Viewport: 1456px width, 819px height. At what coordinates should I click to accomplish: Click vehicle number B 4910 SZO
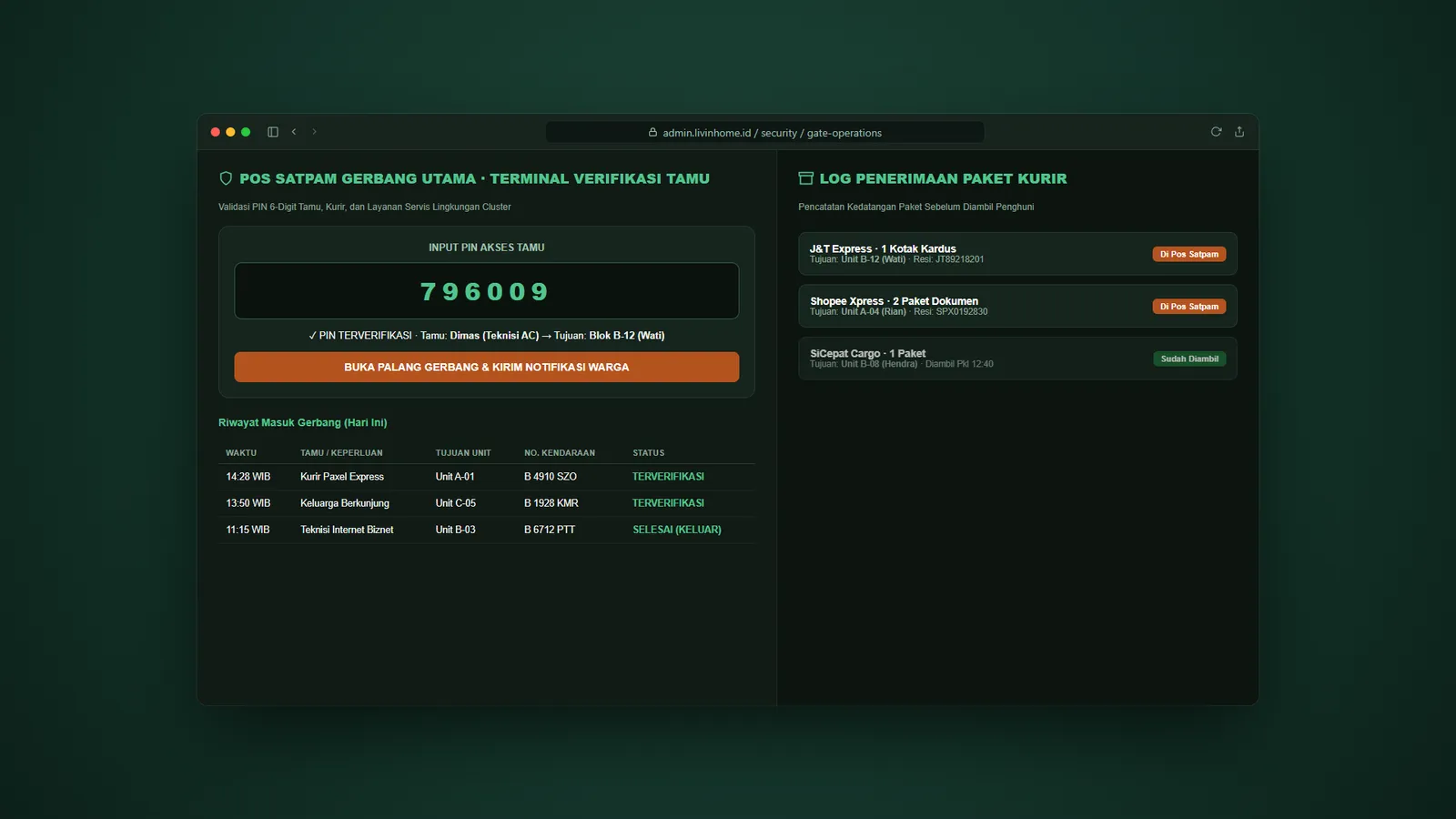(551, 477)
